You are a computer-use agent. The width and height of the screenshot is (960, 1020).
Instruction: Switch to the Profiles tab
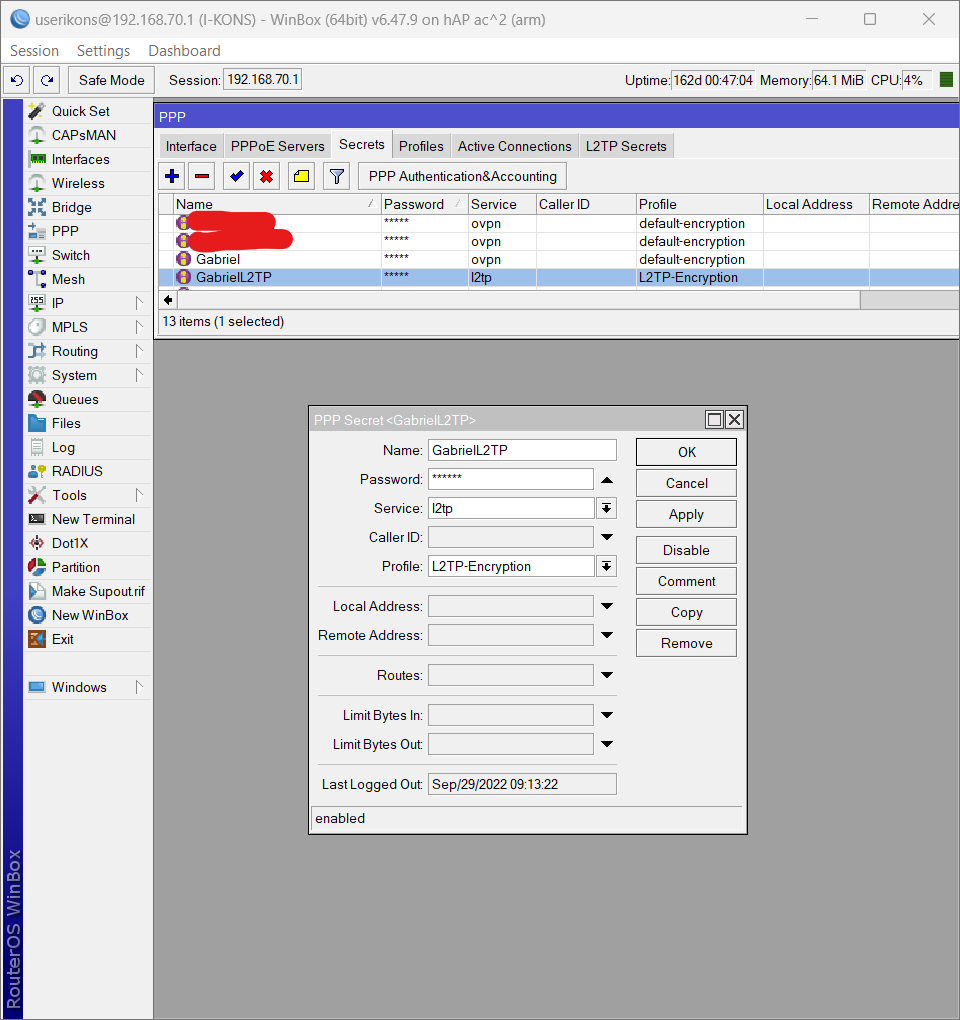421,145
